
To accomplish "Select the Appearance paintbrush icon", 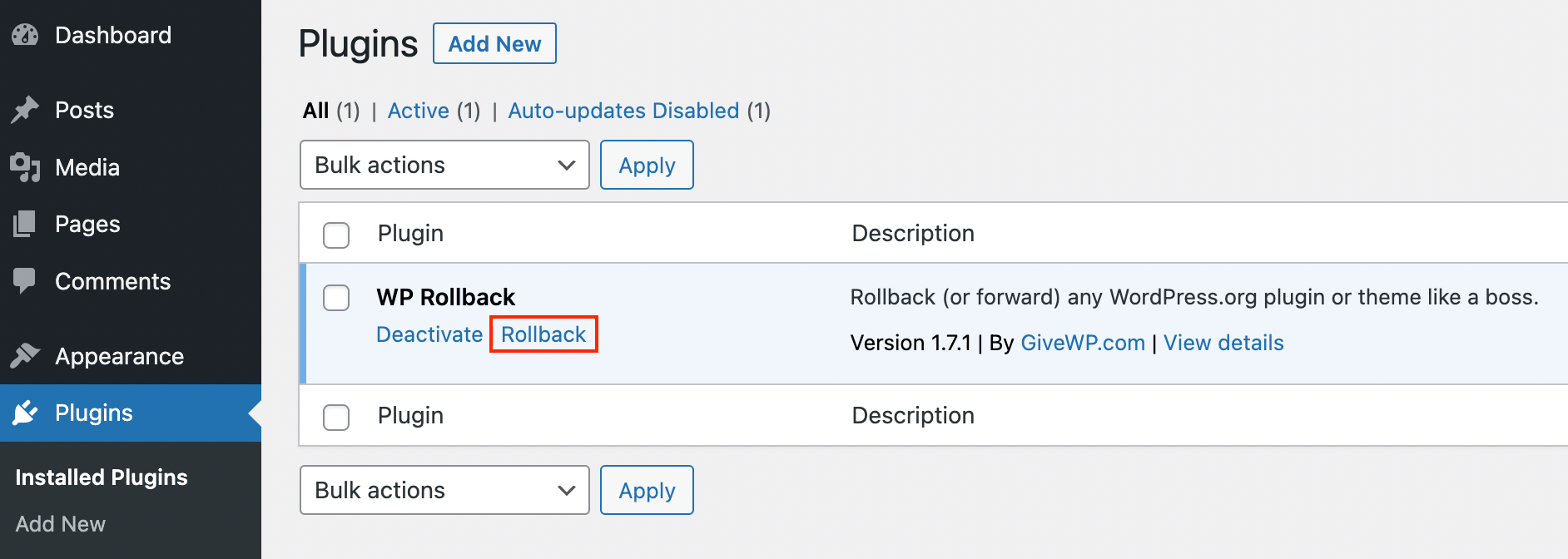I will coord(25,355).
